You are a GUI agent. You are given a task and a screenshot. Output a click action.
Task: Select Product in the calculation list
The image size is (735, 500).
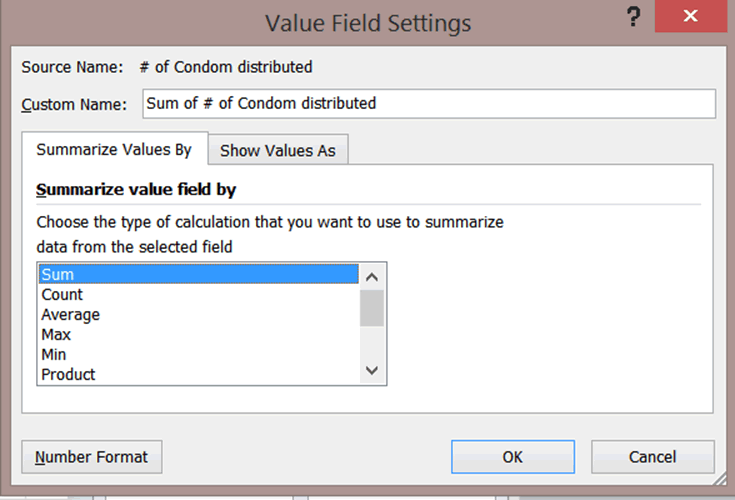(x=199, y=374)
